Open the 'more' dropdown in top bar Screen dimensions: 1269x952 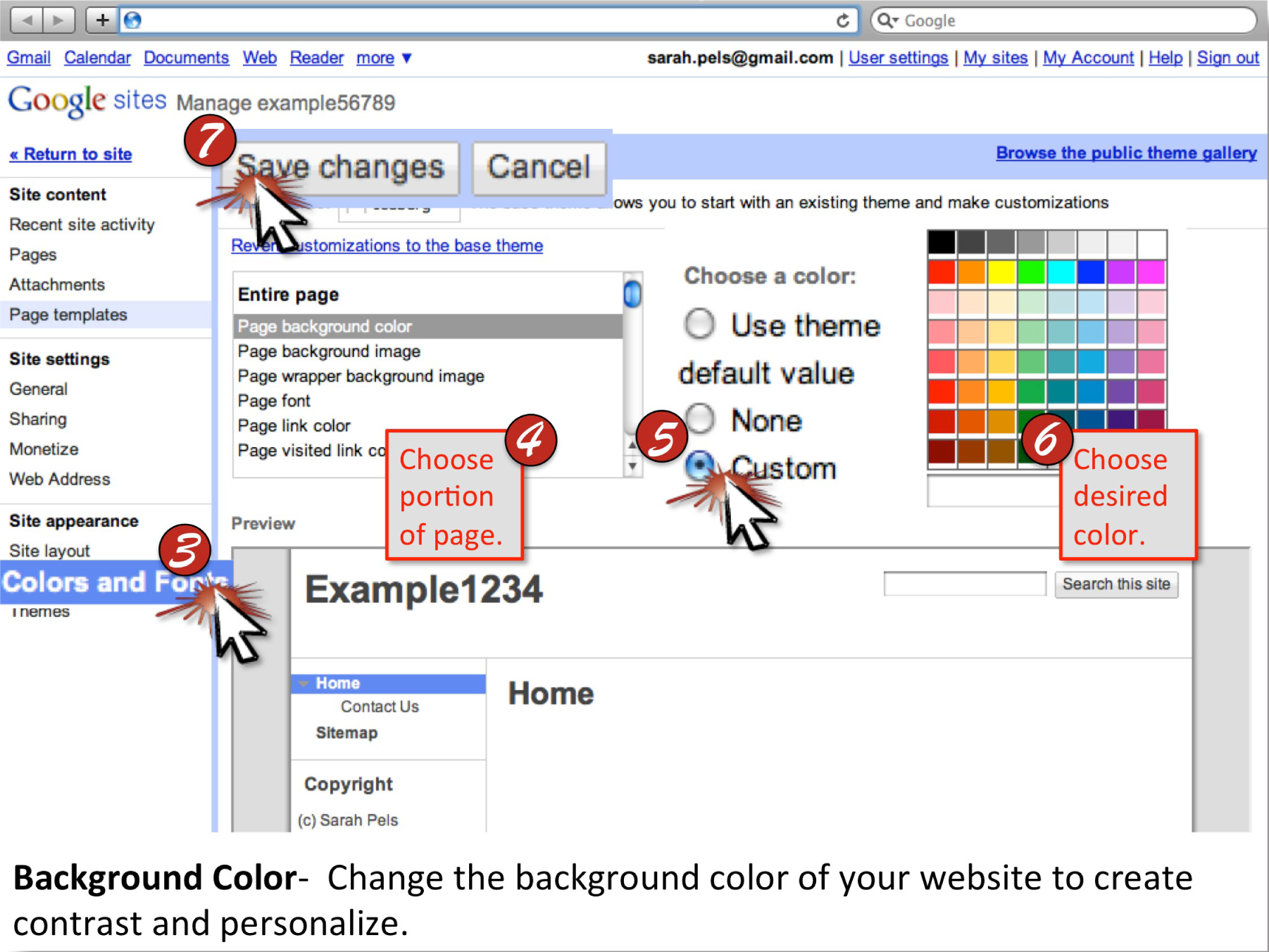coord(384,58)
